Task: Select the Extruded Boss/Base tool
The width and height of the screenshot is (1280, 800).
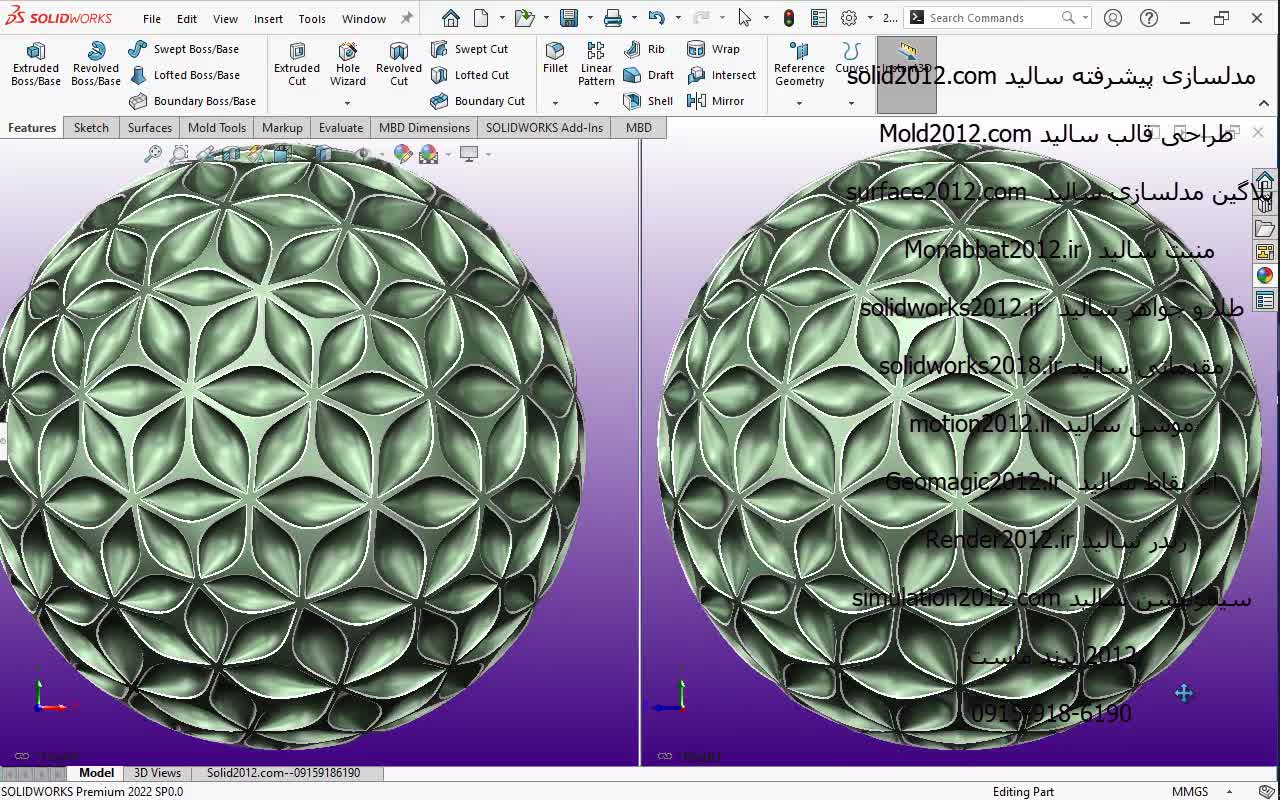Action: (36, 64)
